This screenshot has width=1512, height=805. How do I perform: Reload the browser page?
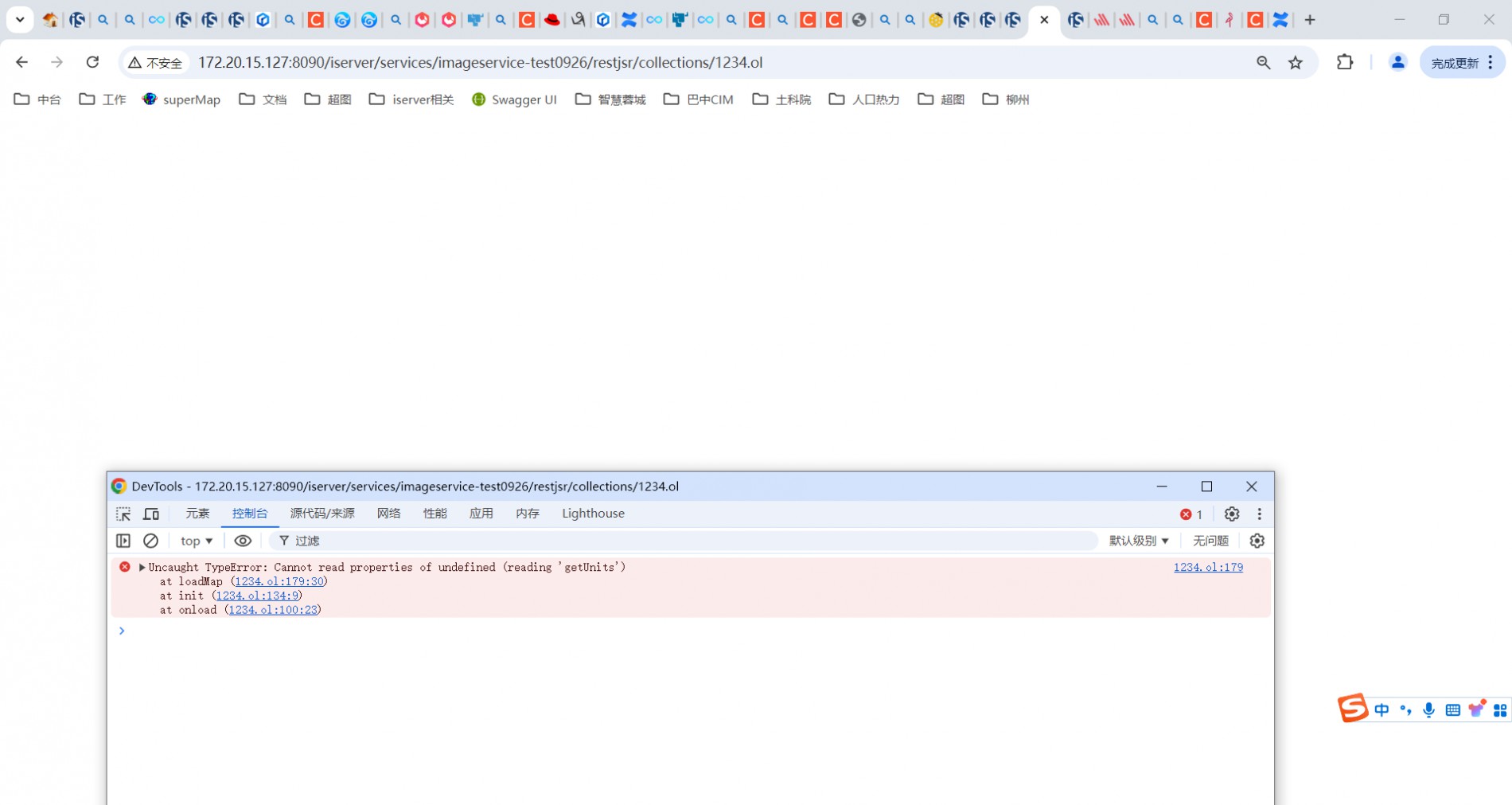(x=92, y=62)
